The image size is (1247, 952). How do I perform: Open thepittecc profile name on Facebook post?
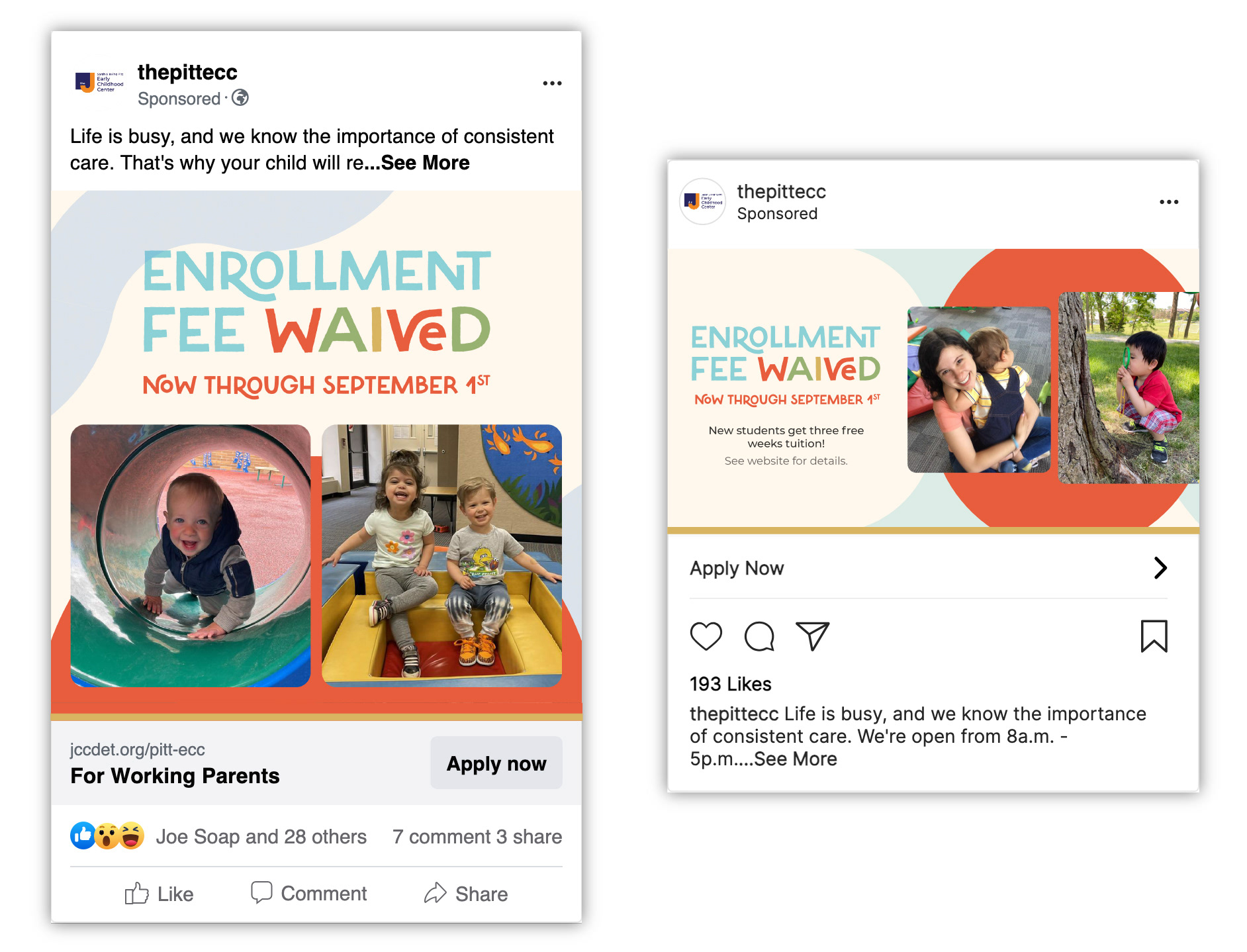click(x=187, y=72)
